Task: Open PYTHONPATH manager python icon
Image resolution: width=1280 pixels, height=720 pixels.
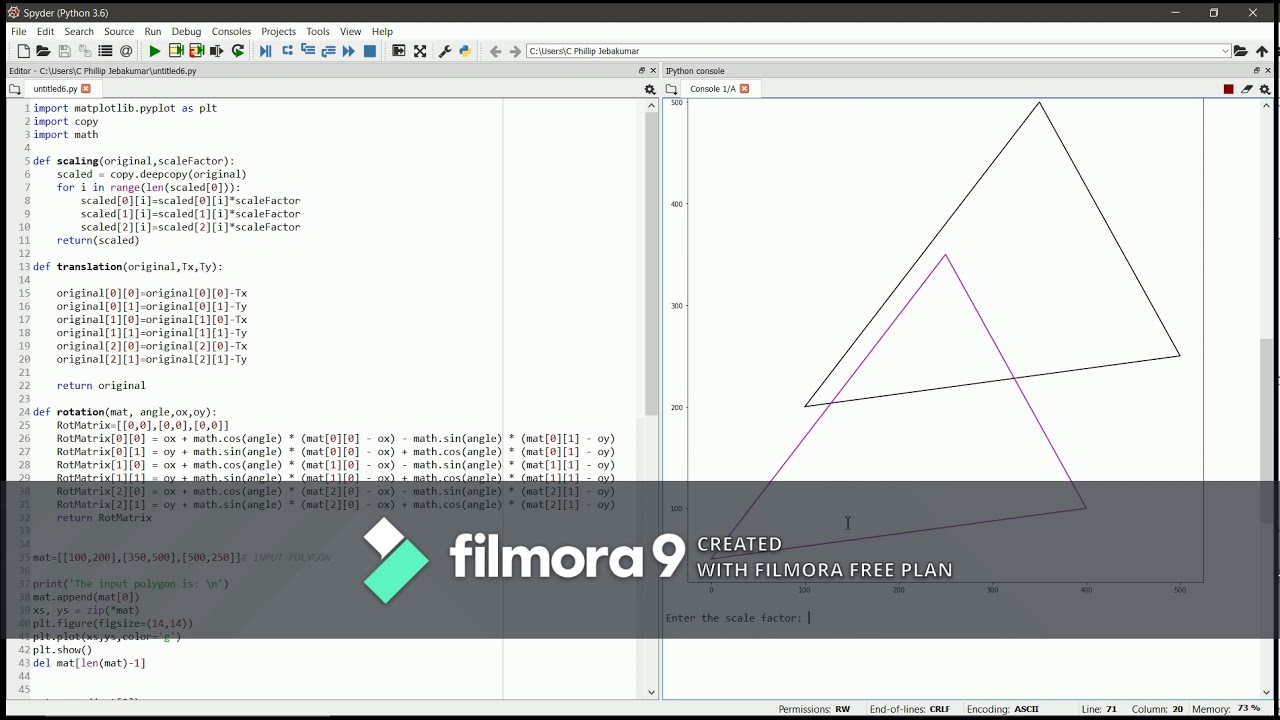Action: tap(466, 51)
